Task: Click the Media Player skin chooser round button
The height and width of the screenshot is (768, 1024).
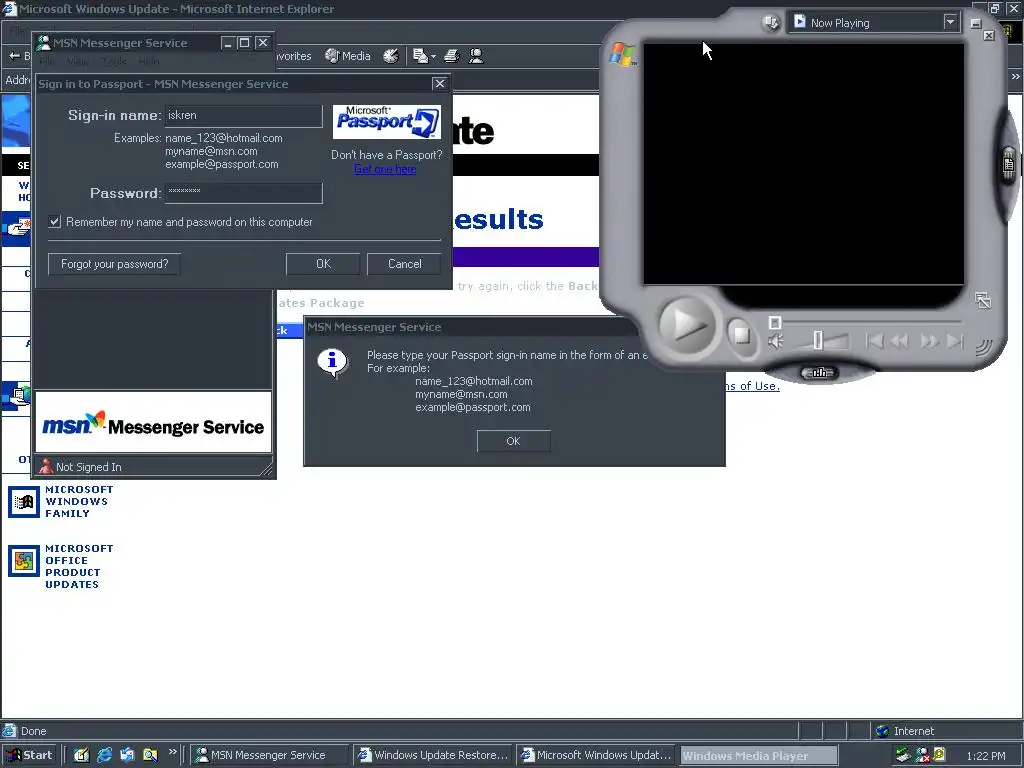Action: pos(771,23)
